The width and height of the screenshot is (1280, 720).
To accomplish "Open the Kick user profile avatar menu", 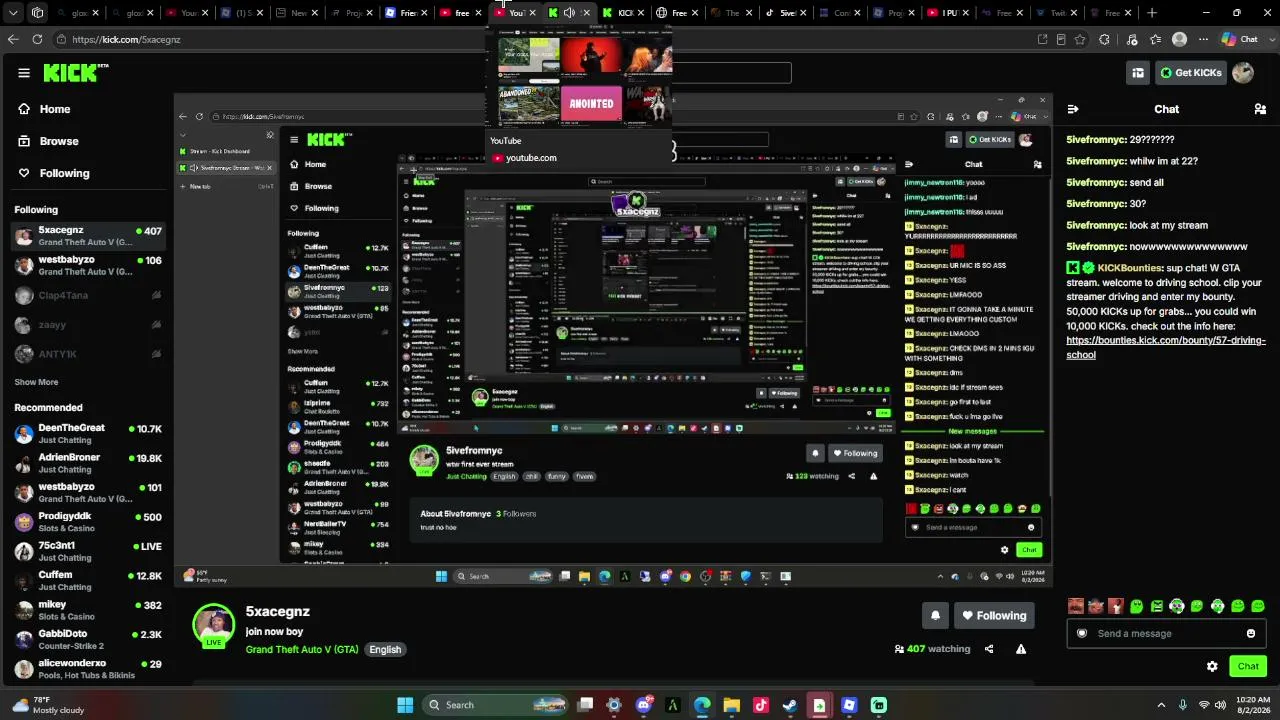I will click(x=1243, y=72).
